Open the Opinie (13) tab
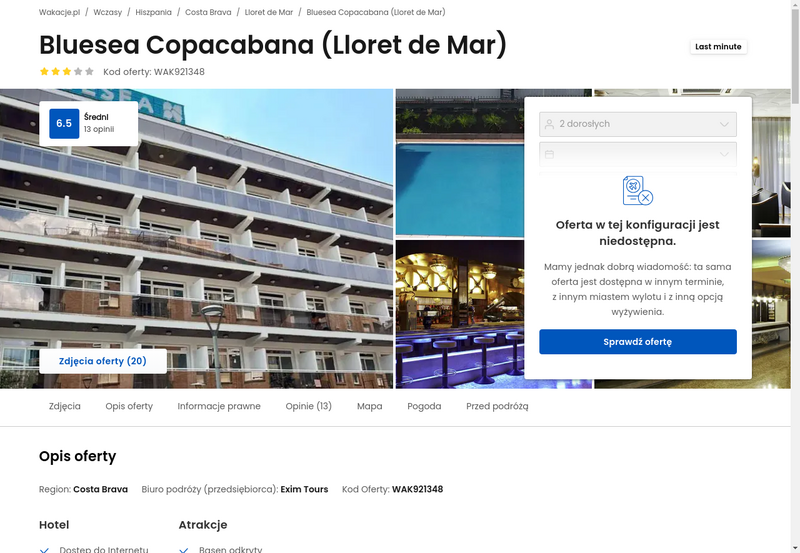The height and width of the screenshot is (553, 800). pos(309,406)
